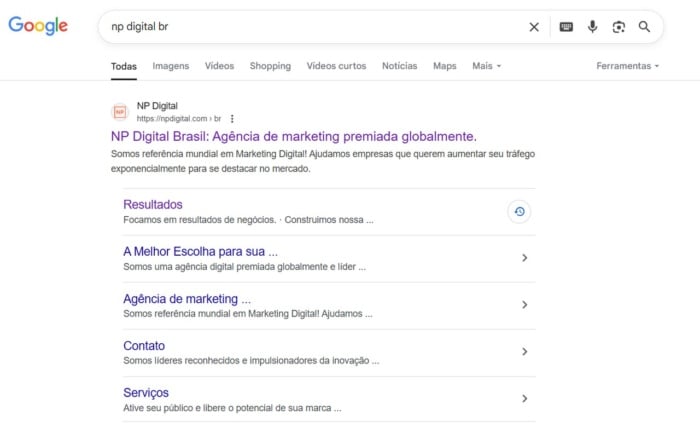Expand the 'Agência de marketing' sitelink chevron

[x=525, y=305]
